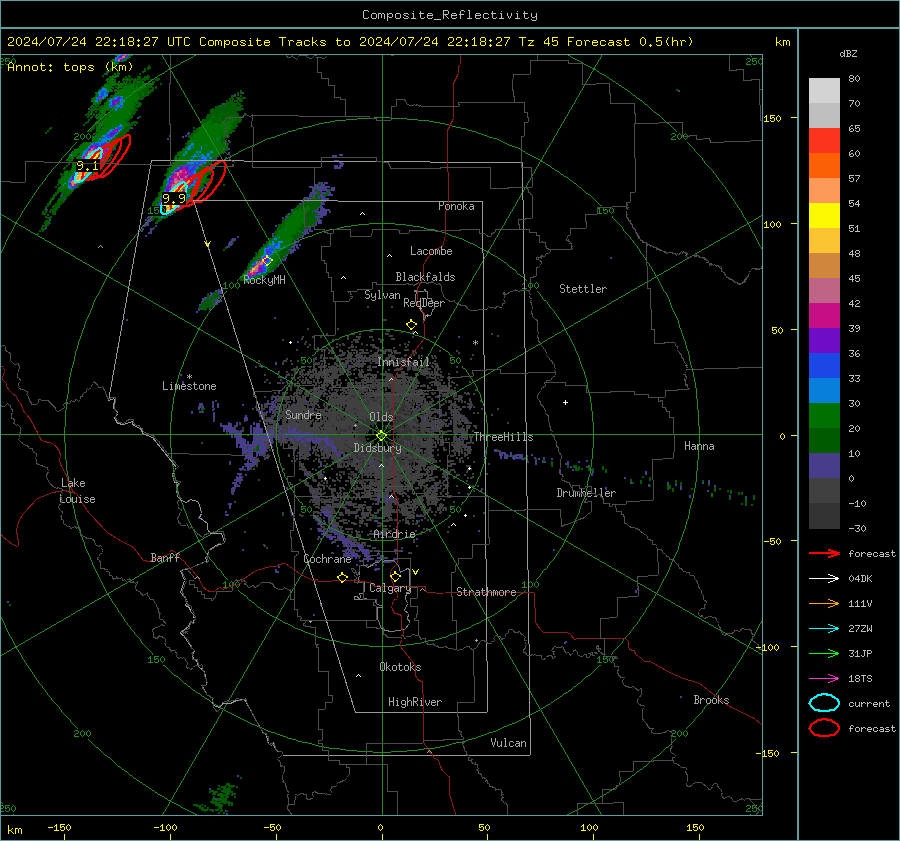Viewport: 900px width, 841px height.
Task: Click the Didsbury label
Action: [377, 448]
